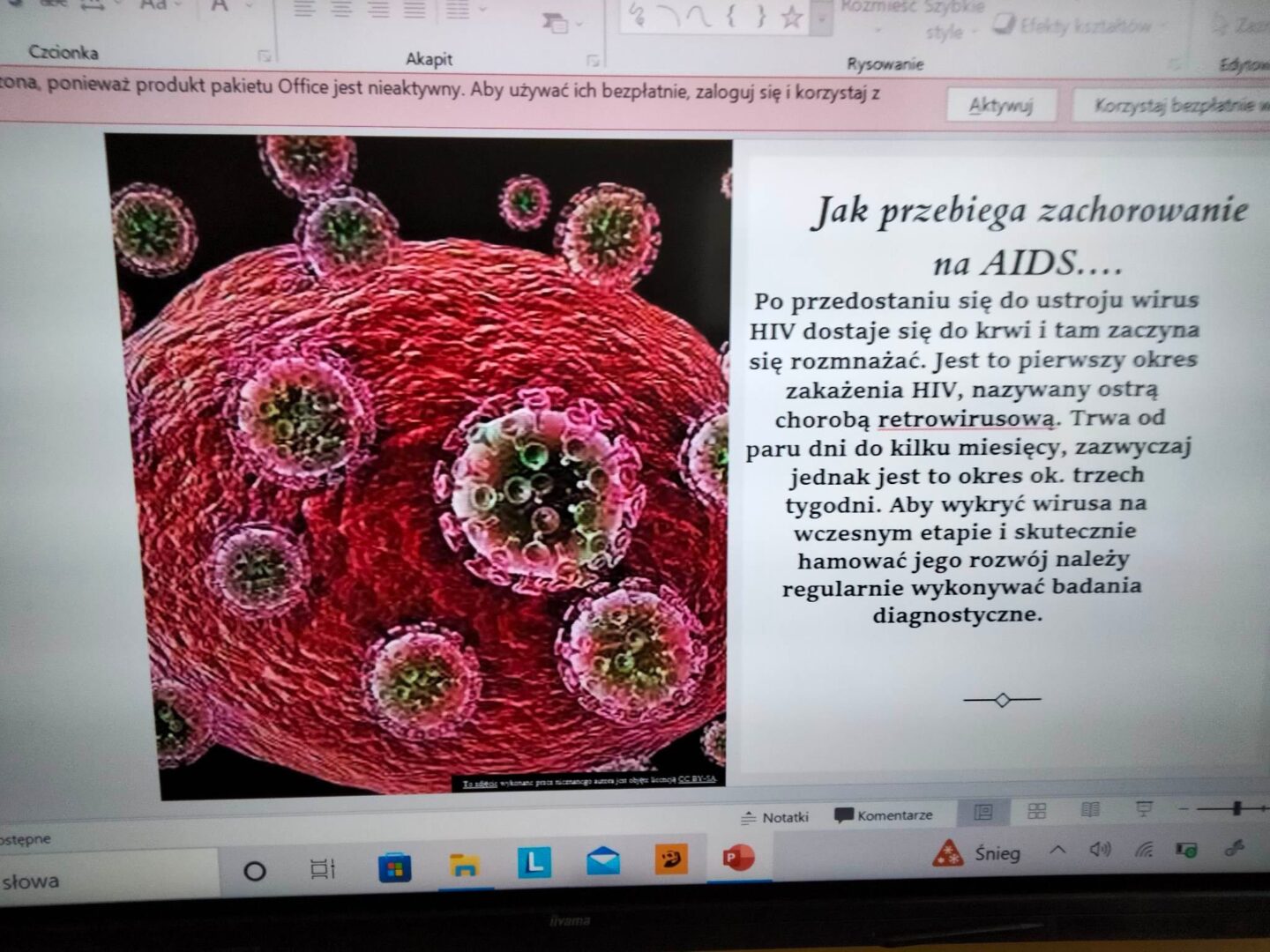Screen dimensions: 1270x952
Task: Open the blue L app on taskbar
Action: tap(534, 862)
